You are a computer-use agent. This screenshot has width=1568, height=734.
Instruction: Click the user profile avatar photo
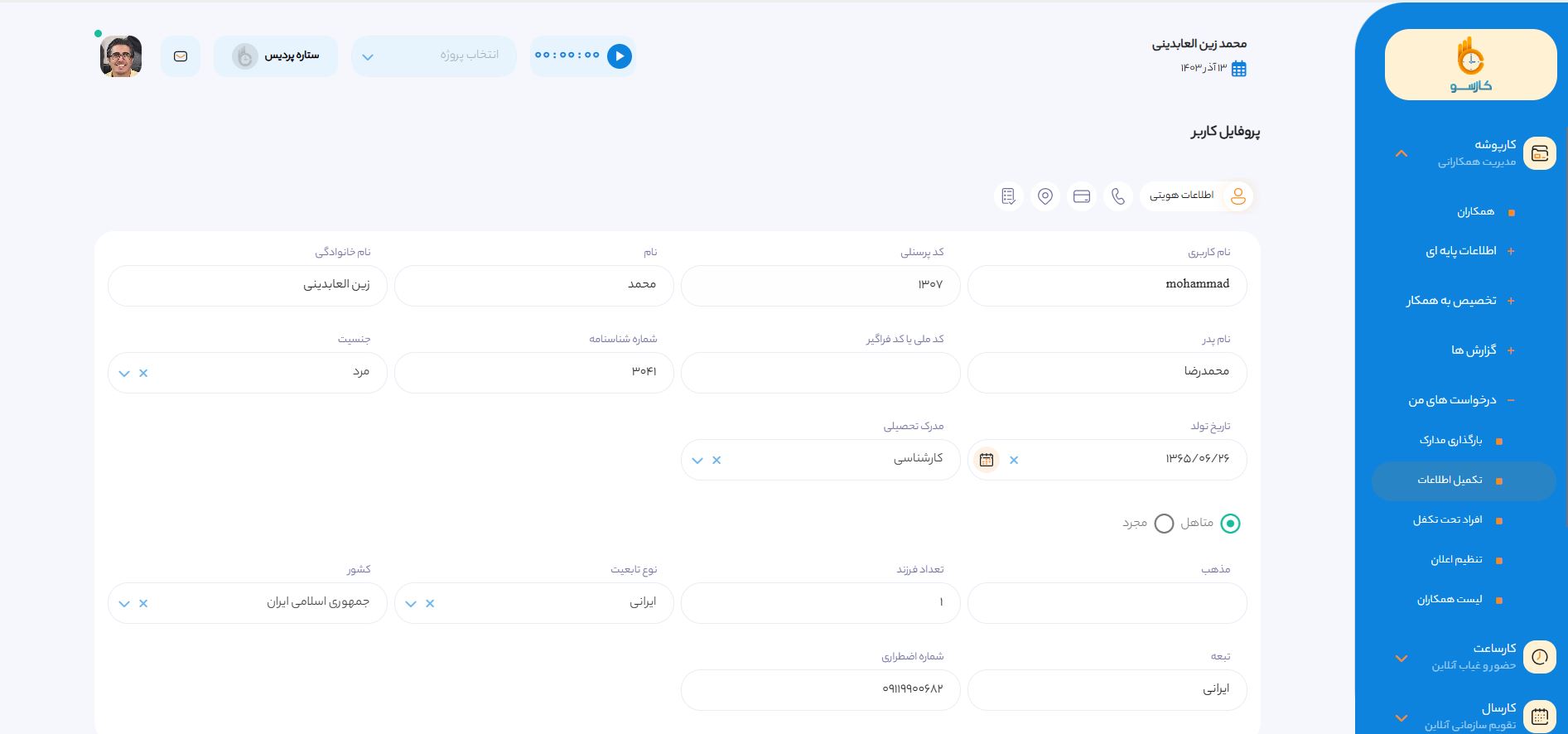(121, 56)
